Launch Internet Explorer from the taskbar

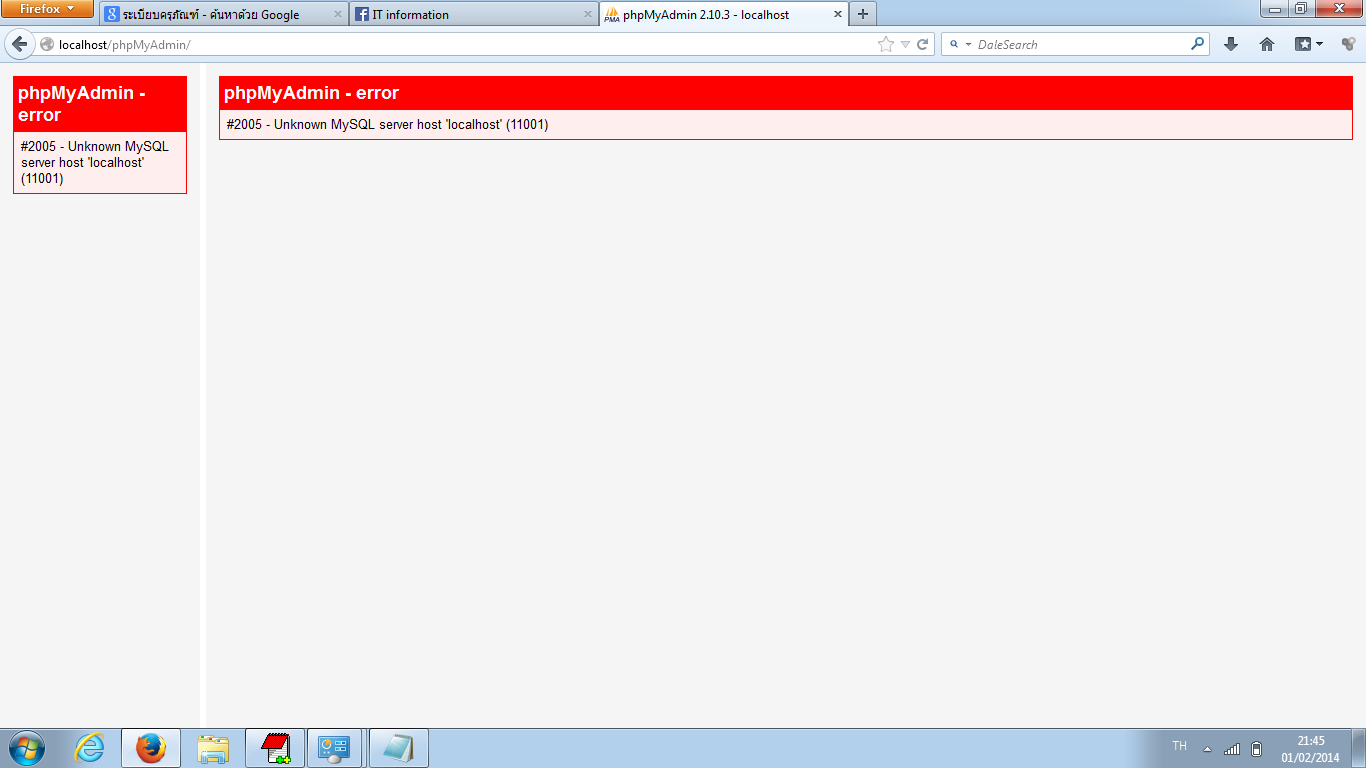pyautogui.click(x=90, y=748)
